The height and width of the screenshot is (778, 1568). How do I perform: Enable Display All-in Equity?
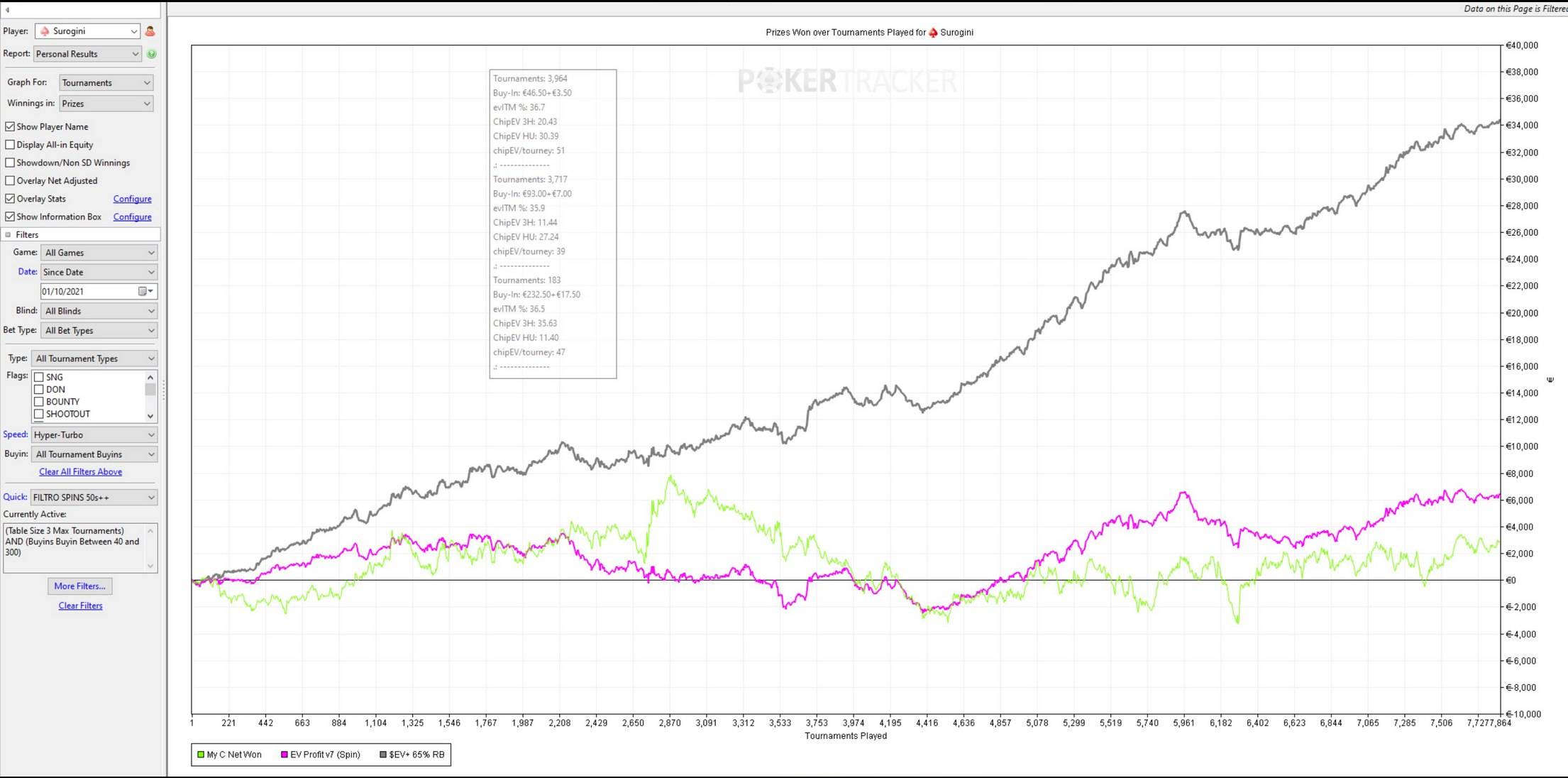pyautogui.click(x=10, y=145)
